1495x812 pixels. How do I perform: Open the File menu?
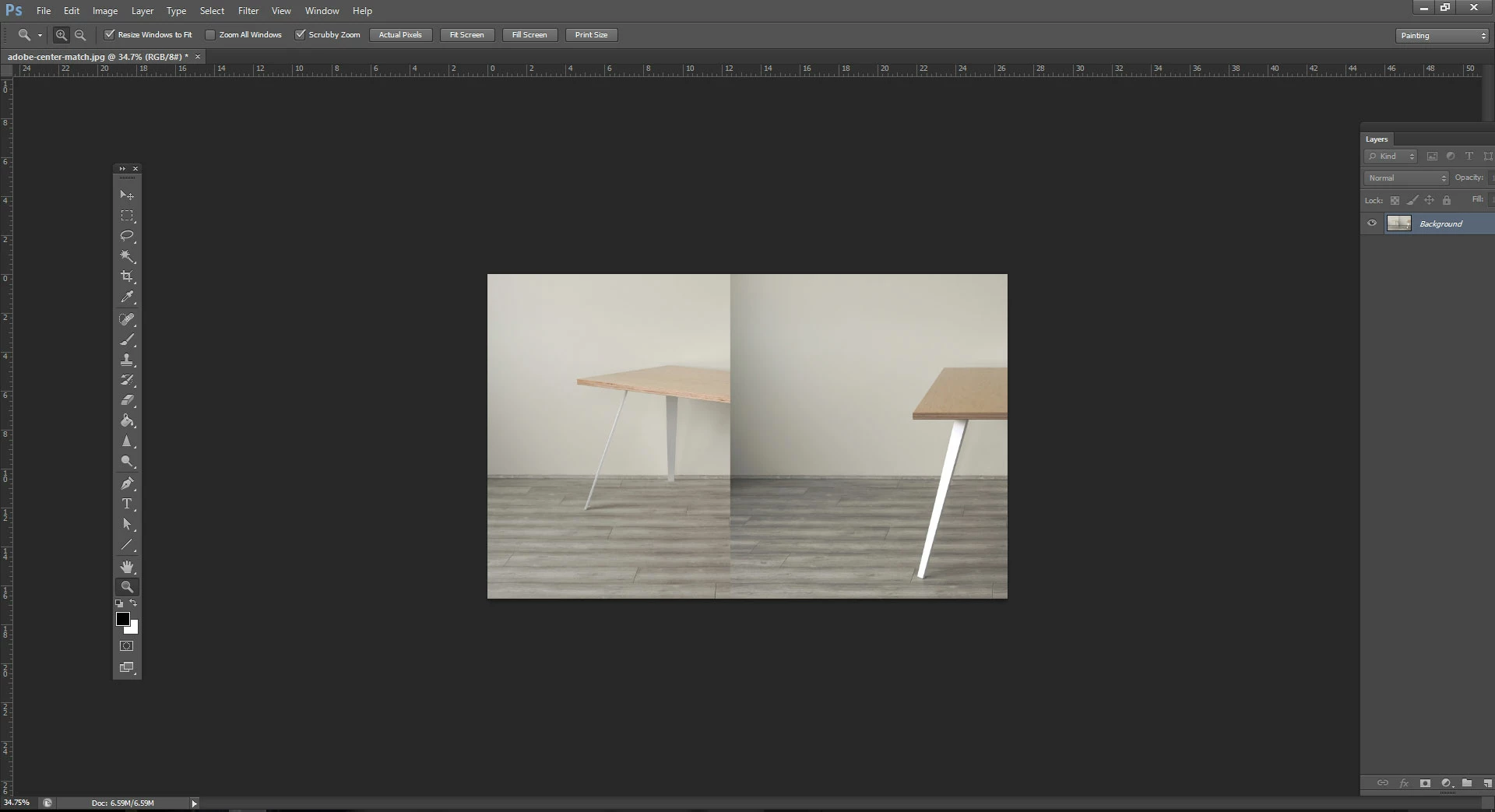[x=44, y=11]
